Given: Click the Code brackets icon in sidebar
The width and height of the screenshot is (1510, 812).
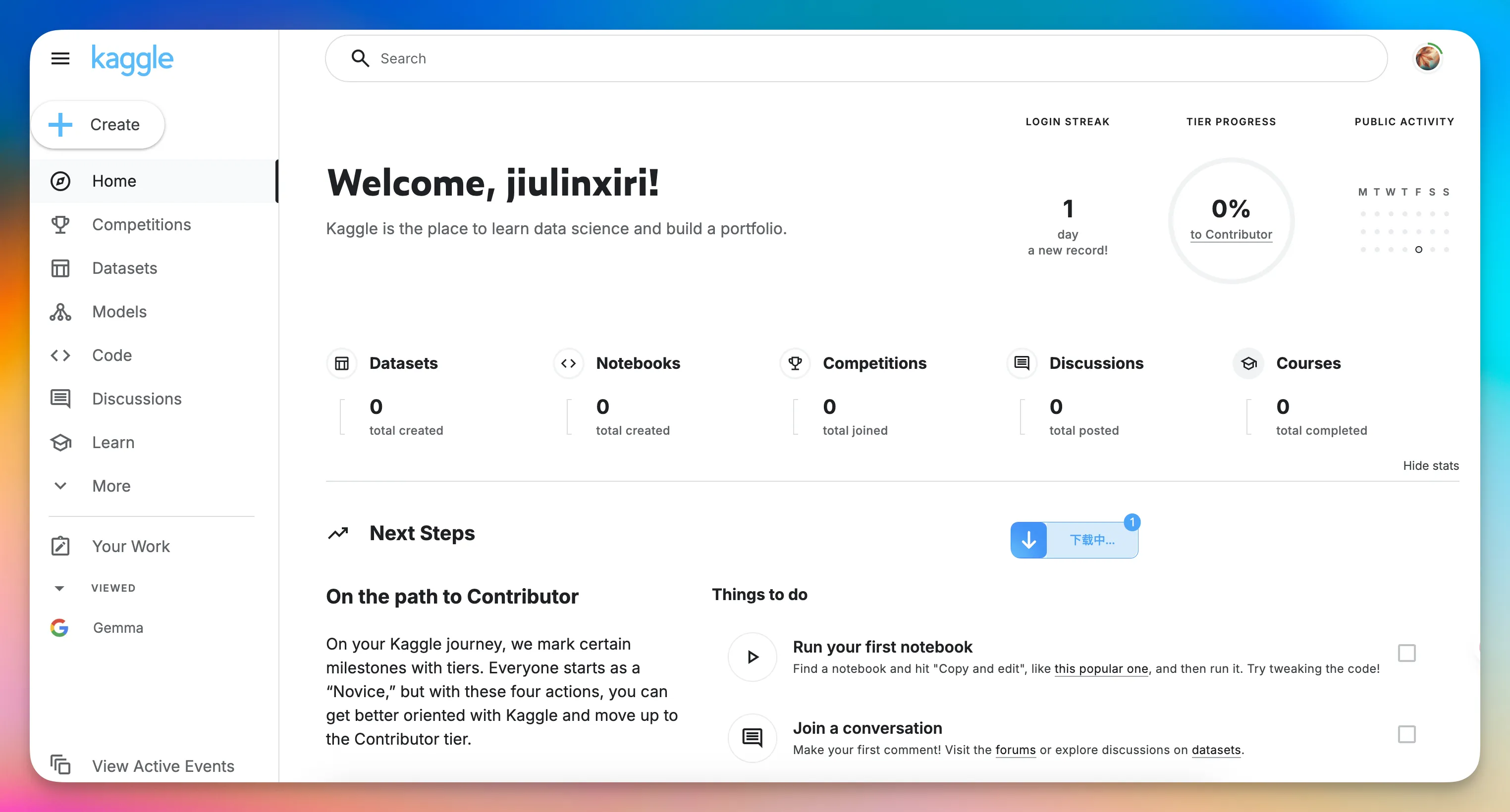Looking at the screenshot, I should coord(60,355).
